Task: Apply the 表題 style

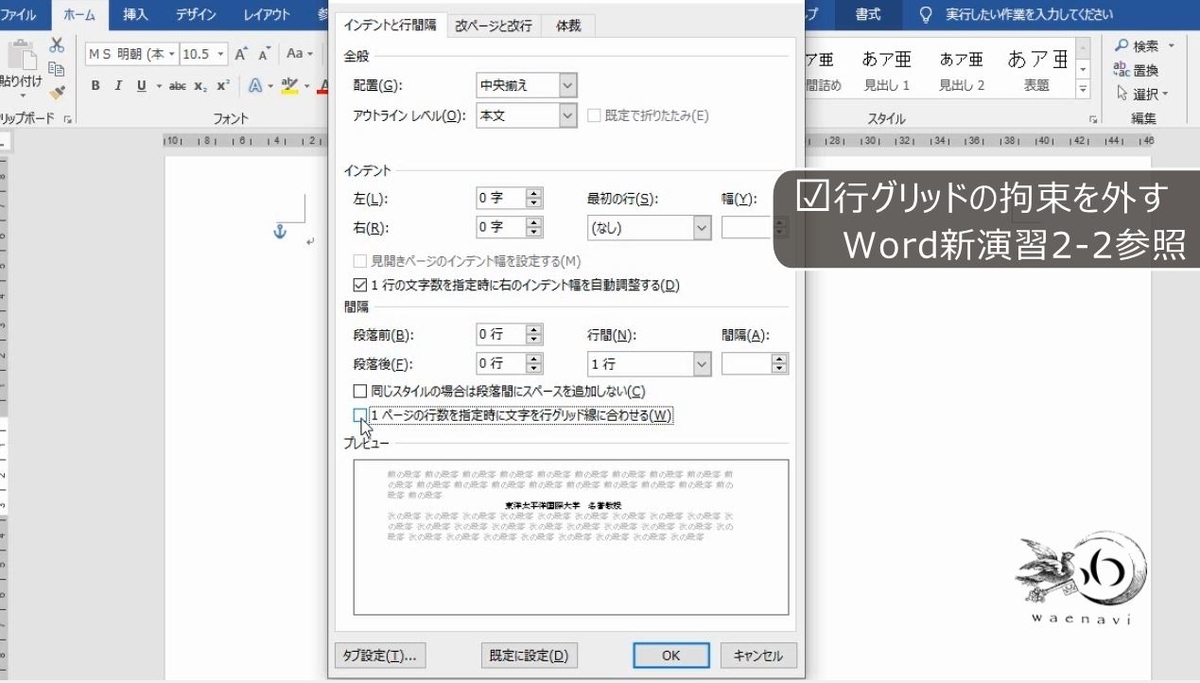Action: click(x=1036, y=70)
